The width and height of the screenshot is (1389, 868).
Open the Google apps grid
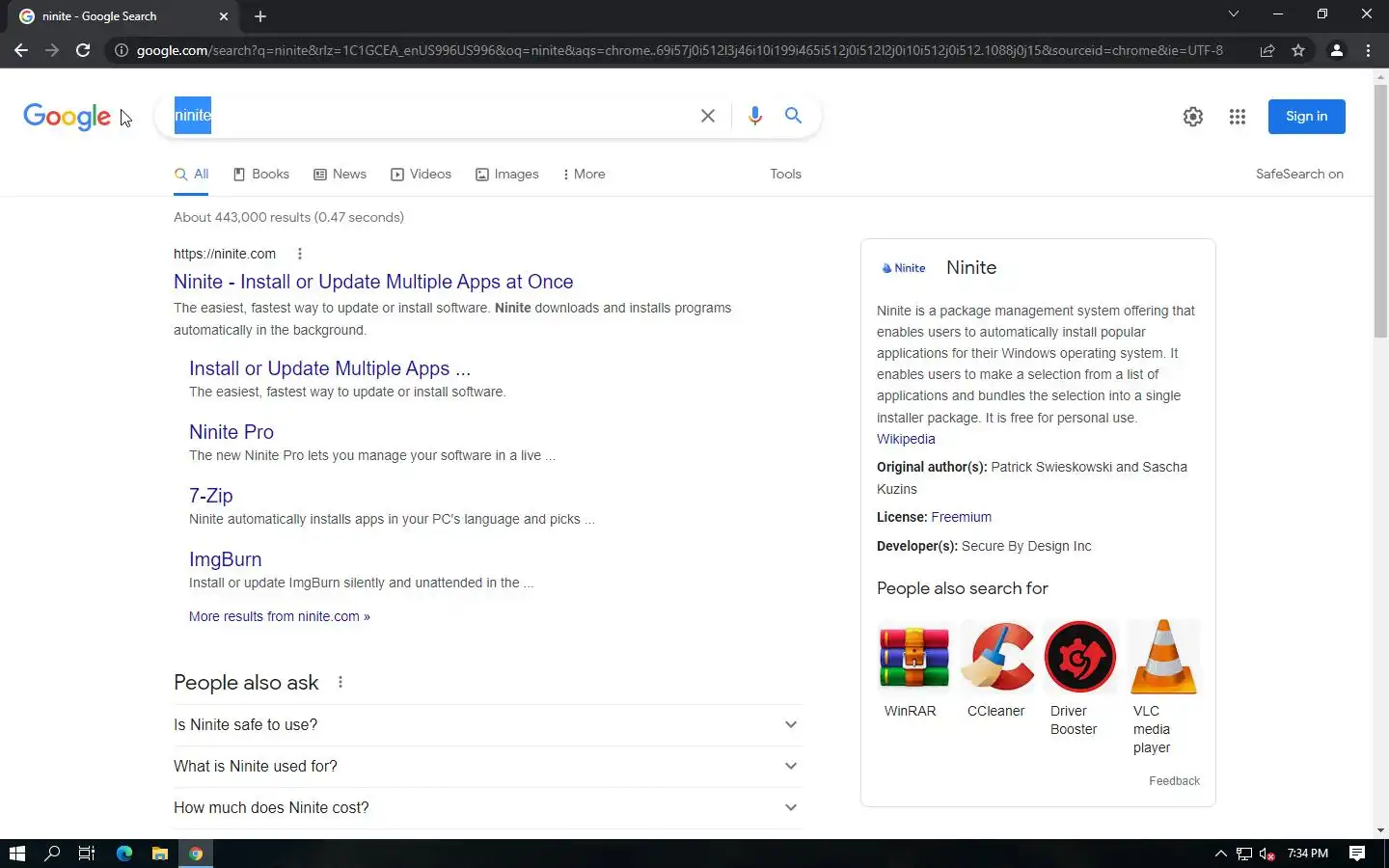pyautogui.click(x=1238, y=117)
